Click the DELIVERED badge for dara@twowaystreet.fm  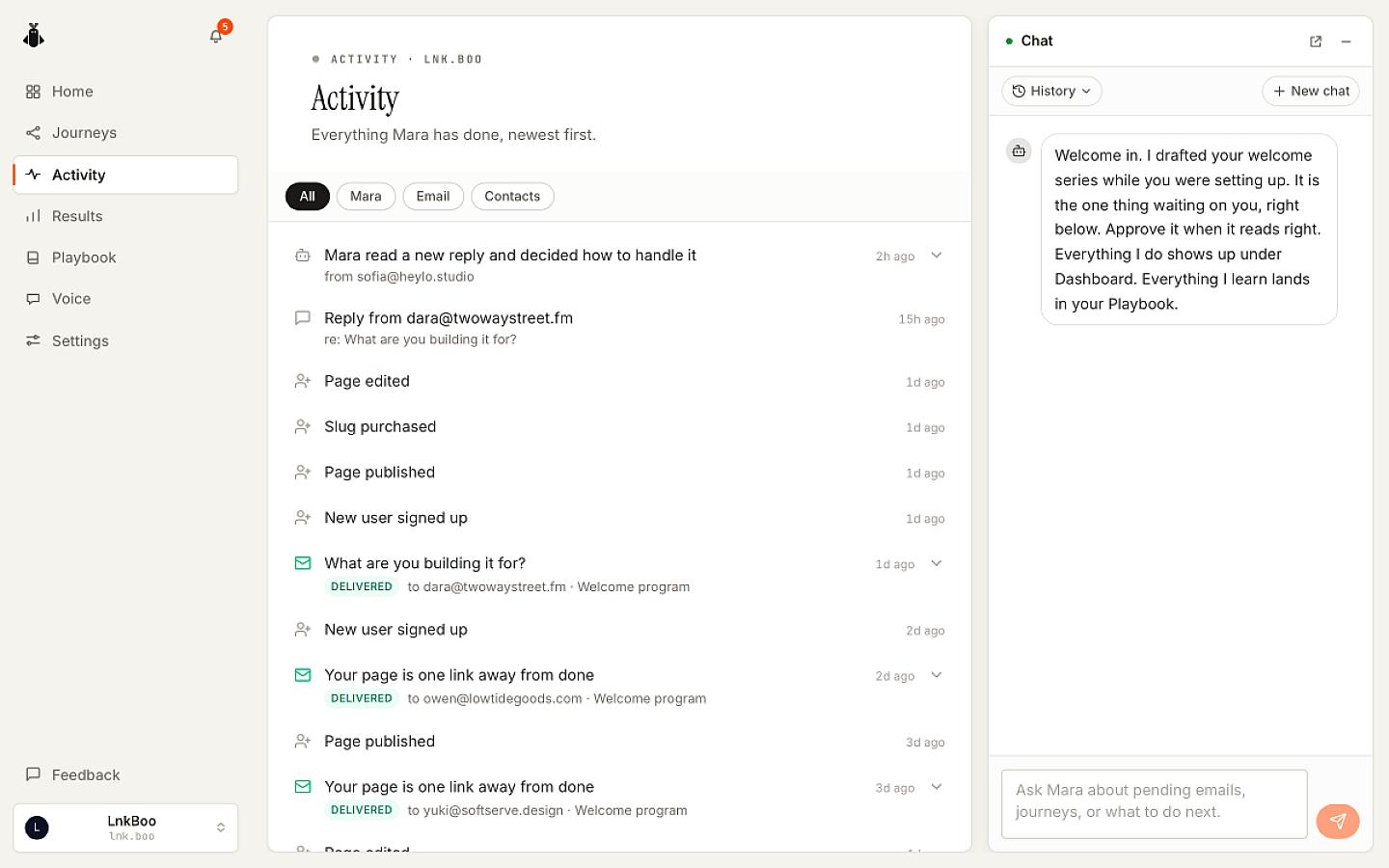coord(362,586)
